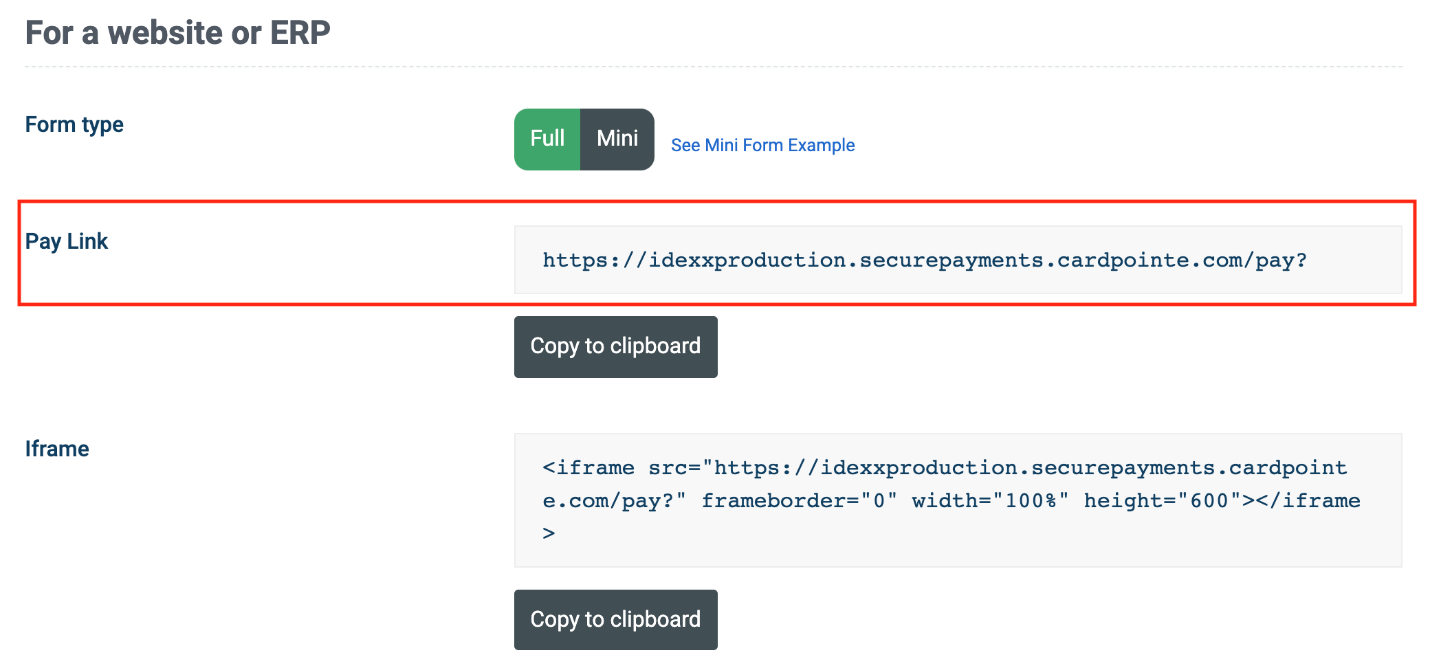Click "<iframe" opening tag in the code box
Viewport: 1430px width, 668px height.
pyautogui.click(x=588, y=468)
